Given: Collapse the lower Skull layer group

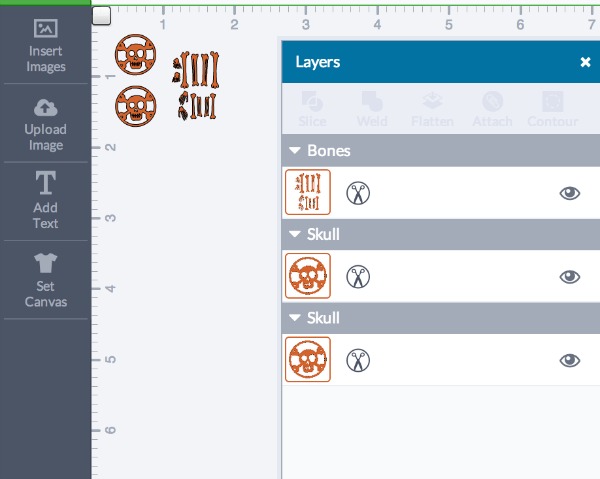Looking at the screenshot, I should coord(295,318).
